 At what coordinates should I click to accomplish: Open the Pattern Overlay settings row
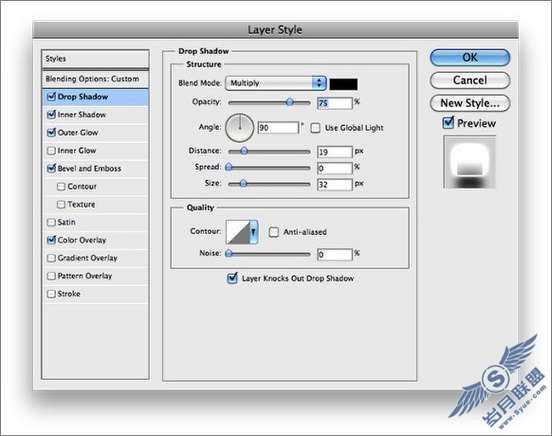point(95,276)
